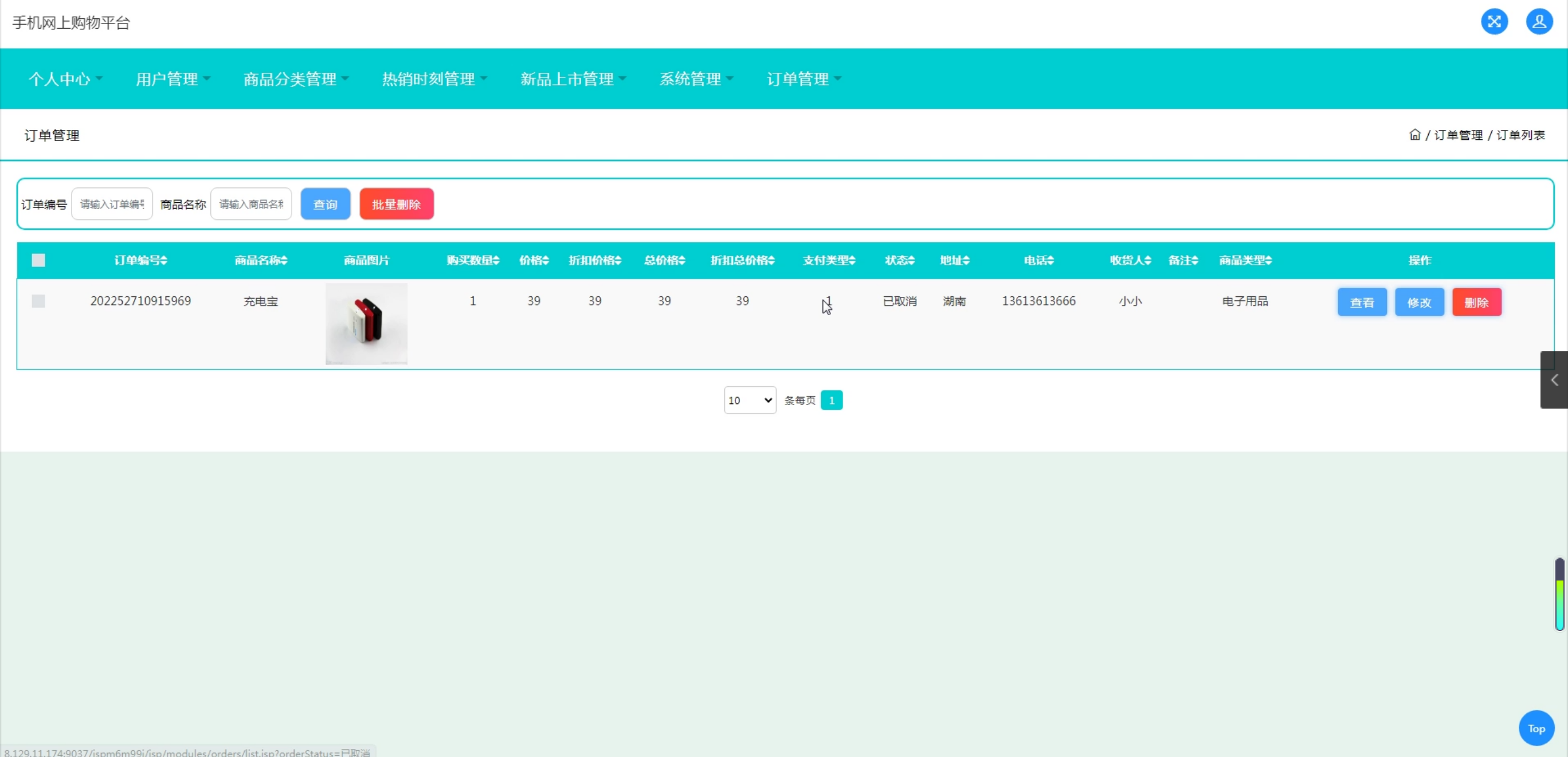Sort the table by 订单编号 column
Image resolution: width=1568 pixels, height=757 pixels.
140,260
